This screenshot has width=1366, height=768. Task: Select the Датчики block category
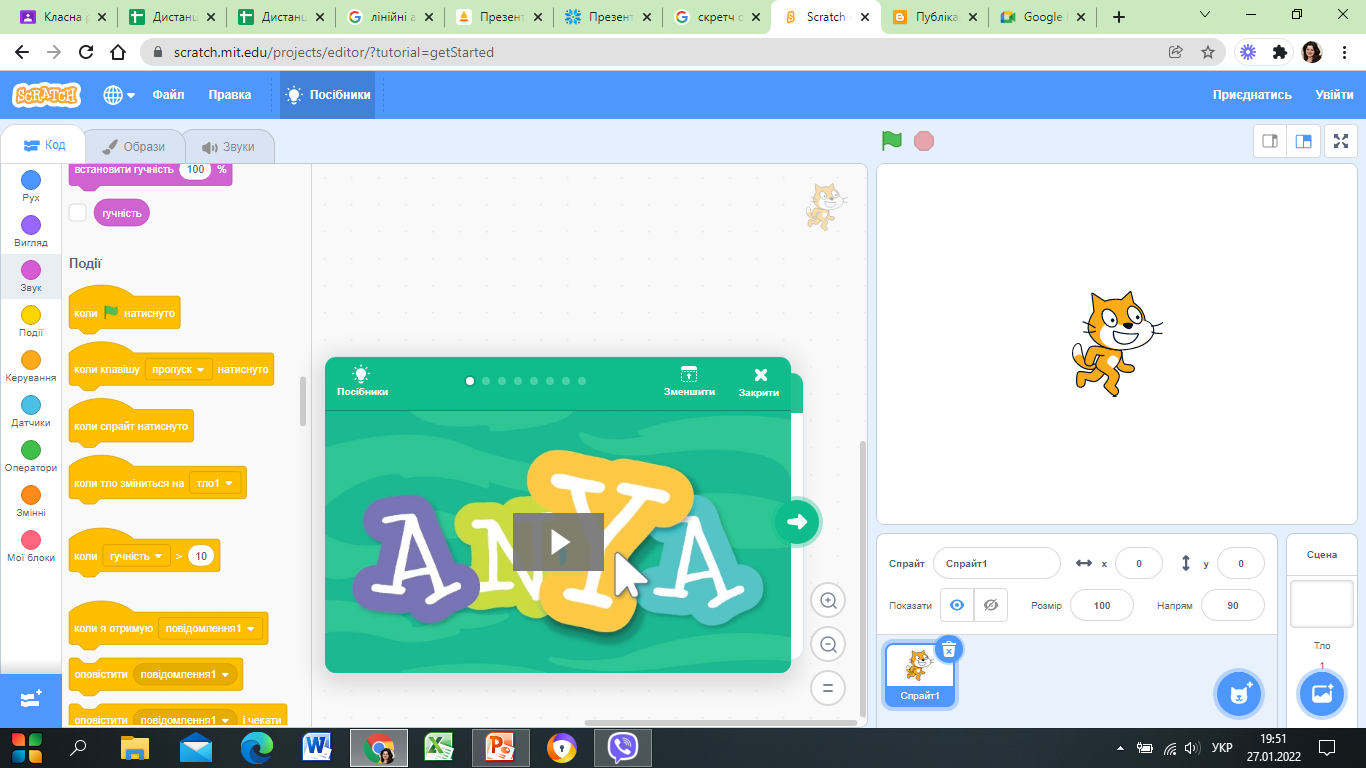(x=31, y=411)
